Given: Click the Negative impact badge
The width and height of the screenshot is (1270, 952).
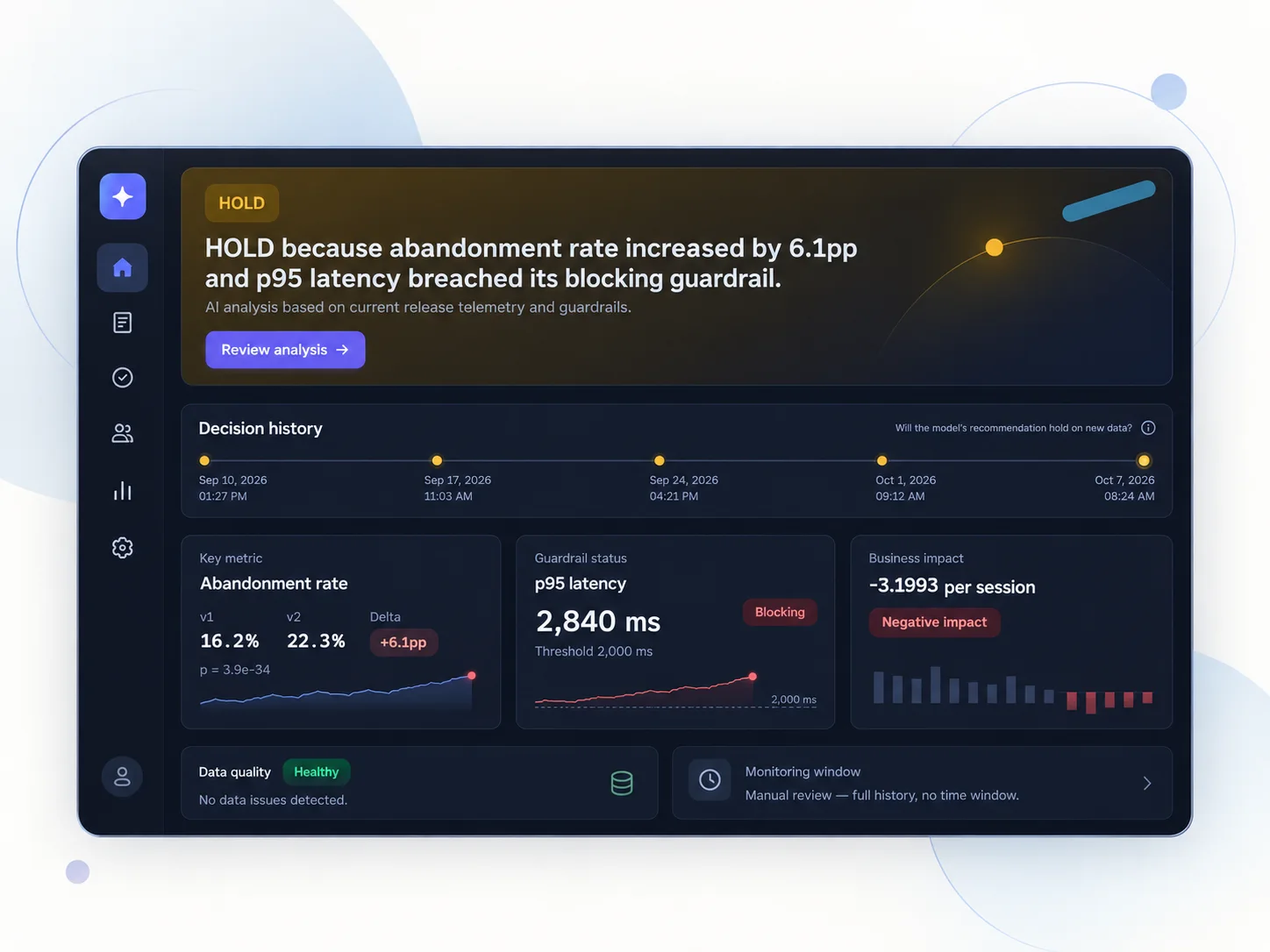Looking at the screenshot, I should tap(934, 622).
